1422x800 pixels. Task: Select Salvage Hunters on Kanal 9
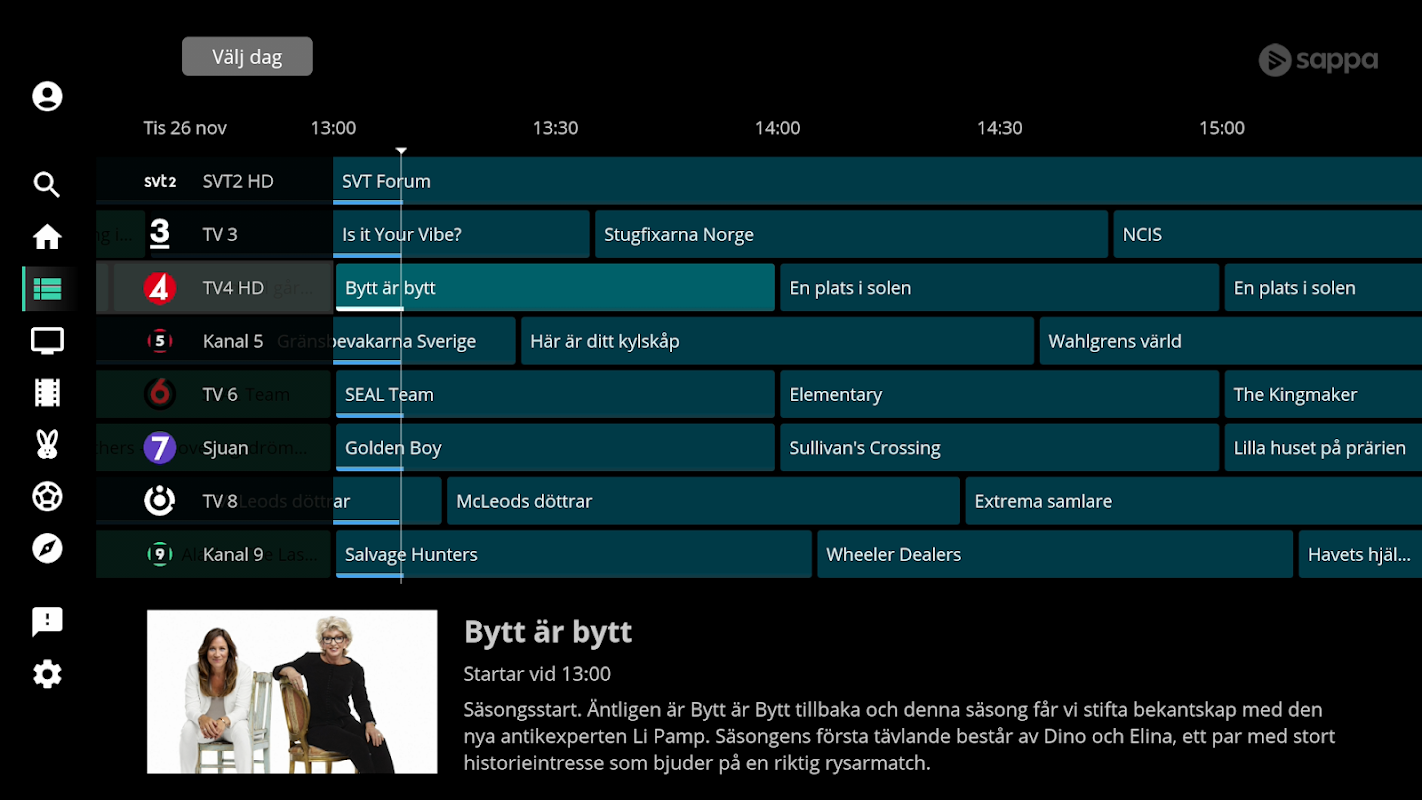coord(573,554)
